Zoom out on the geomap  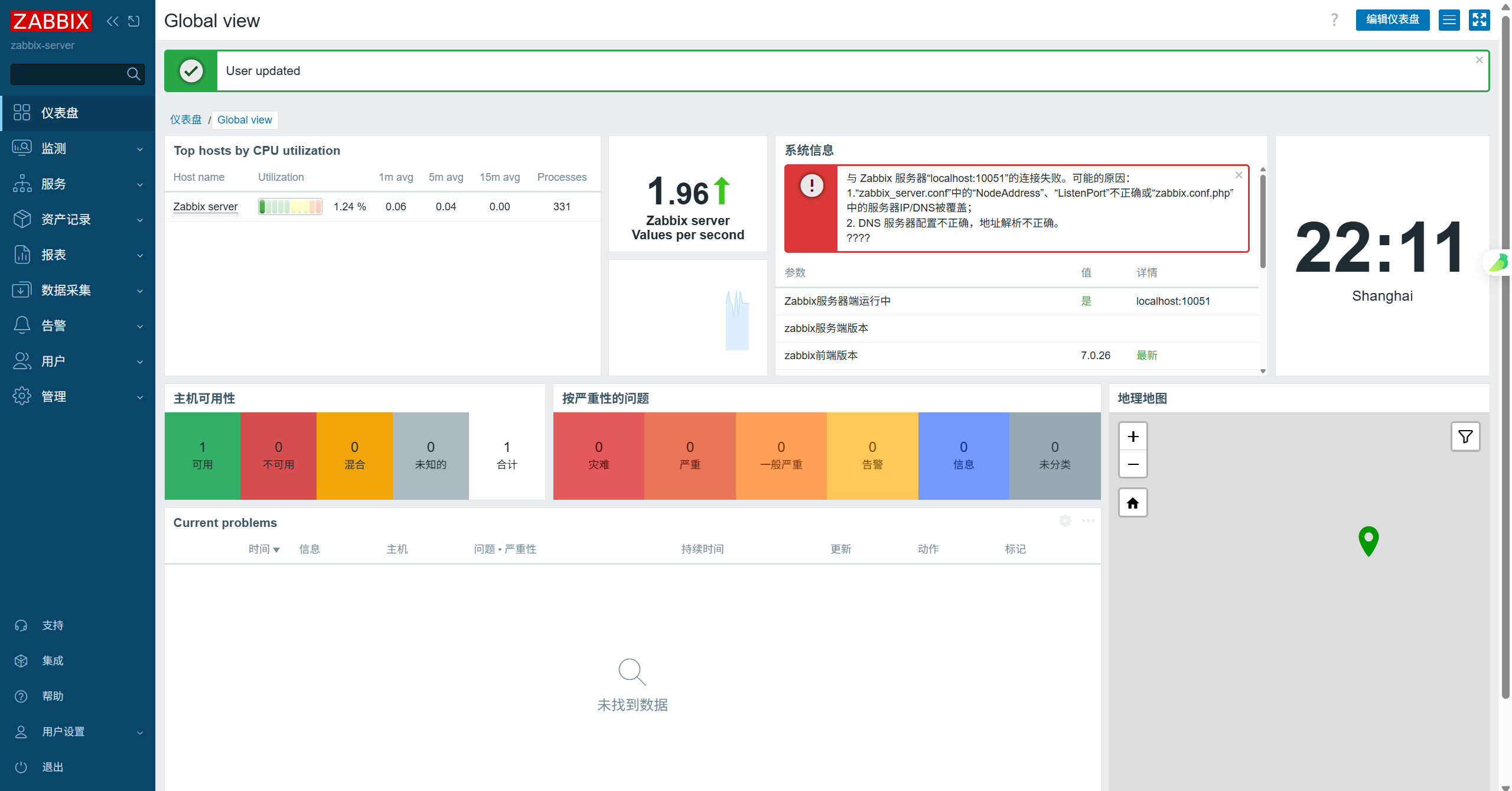click(1133, 464)
